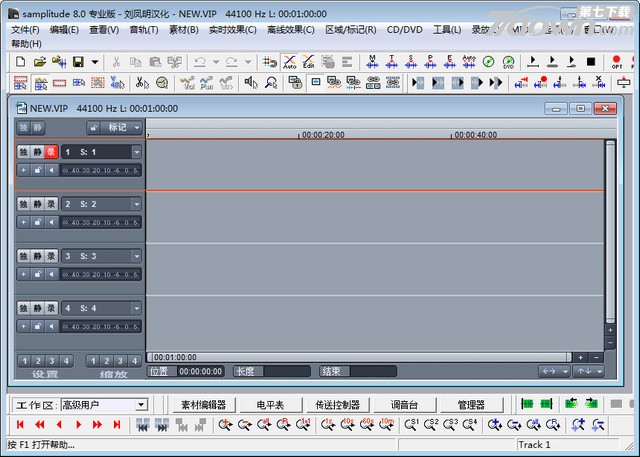Click the red fast-forward double arrow

[x=98, y=425]
